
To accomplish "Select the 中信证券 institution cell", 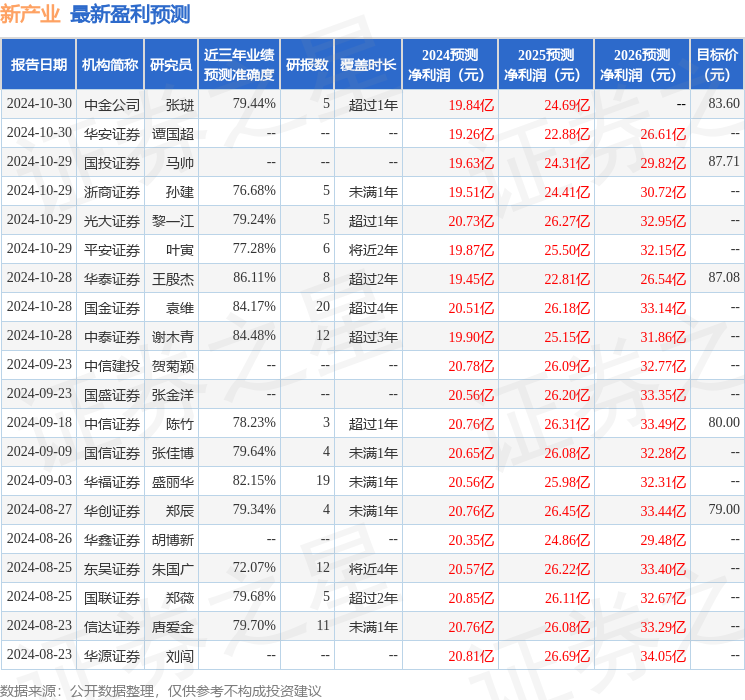I will [x=112, y=424].
